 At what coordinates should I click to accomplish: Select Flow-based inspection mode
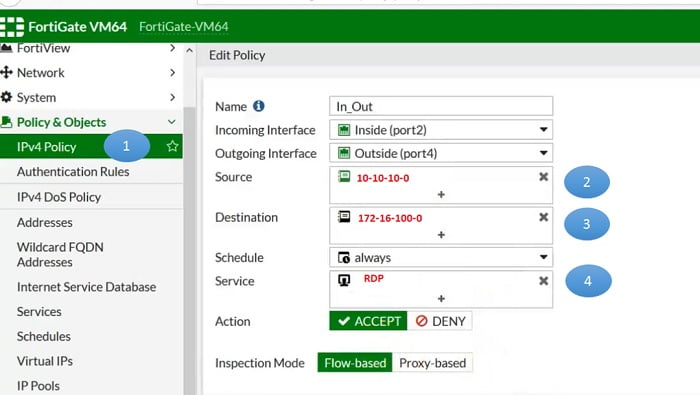point(355,363)
